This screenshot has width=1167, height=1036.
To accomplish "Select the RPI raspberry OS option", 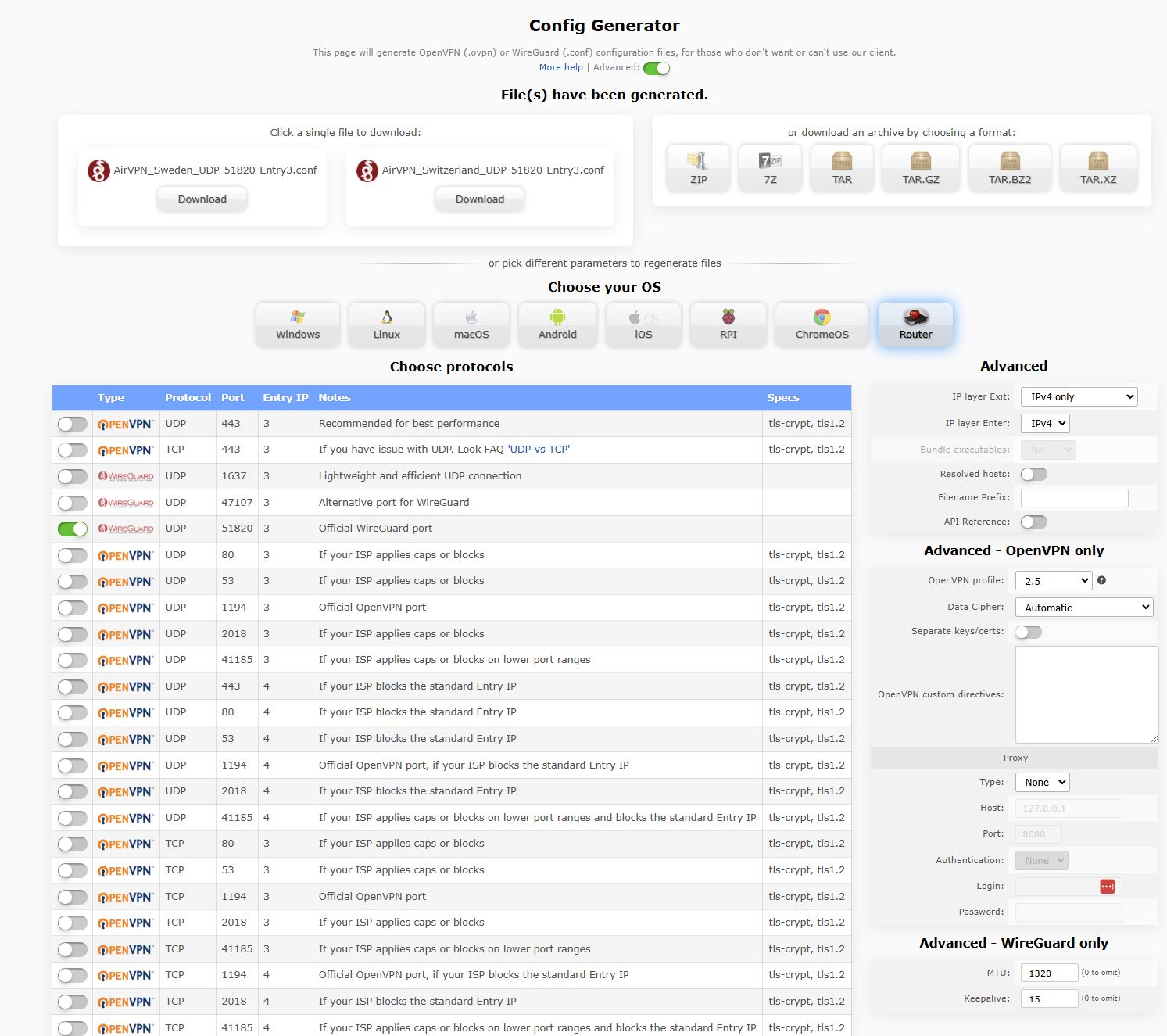I will [x=728, y=324].
